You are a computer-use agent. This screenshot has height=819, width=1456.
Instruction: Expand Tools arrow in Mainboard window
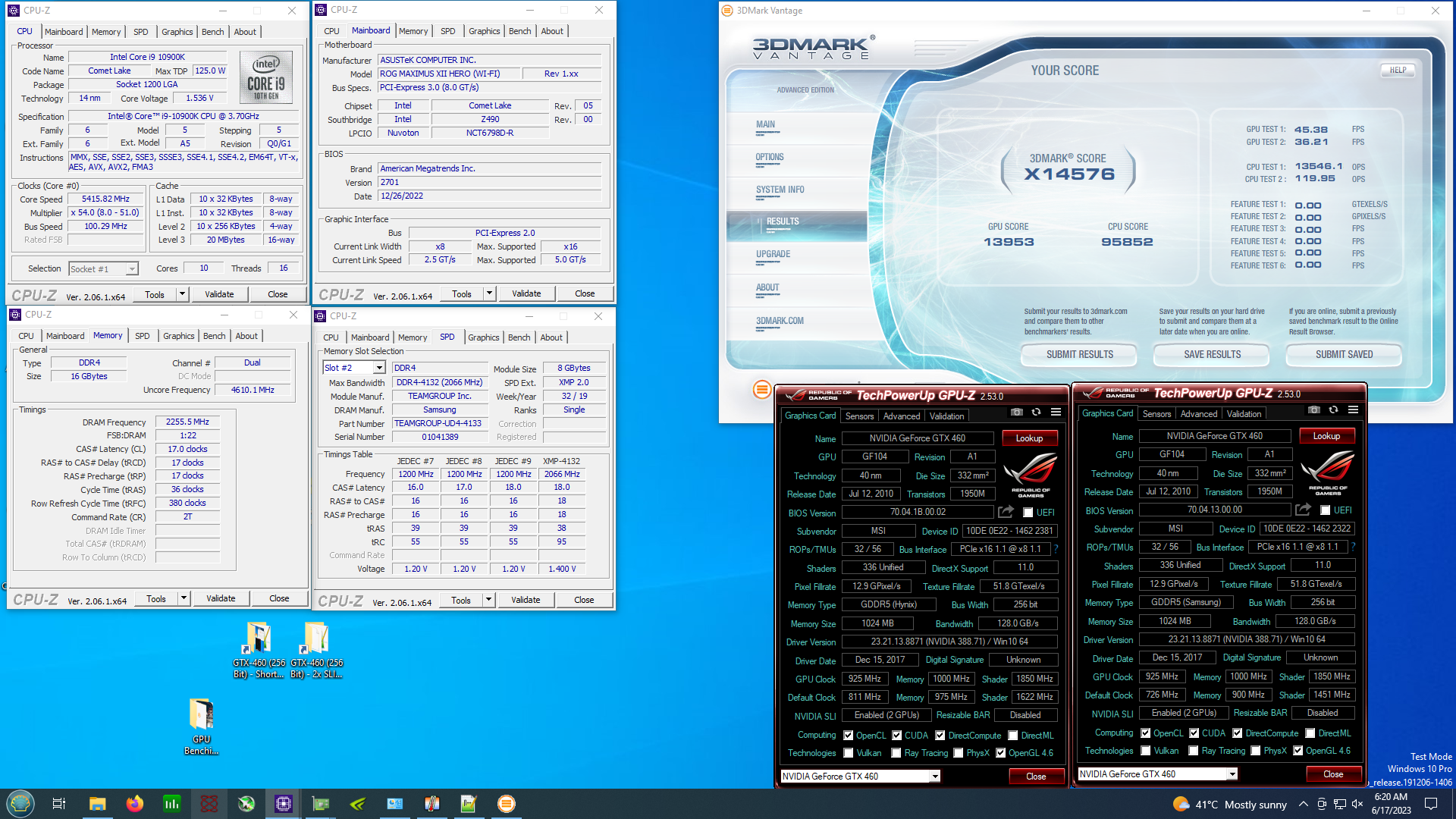(489, 293)
